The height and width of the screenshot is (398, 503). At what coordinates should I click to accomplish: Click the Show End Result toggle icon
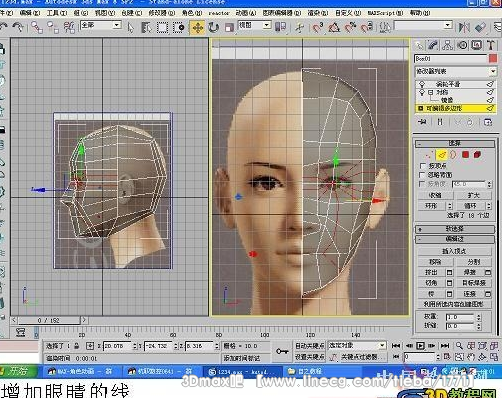pos(440,122)
